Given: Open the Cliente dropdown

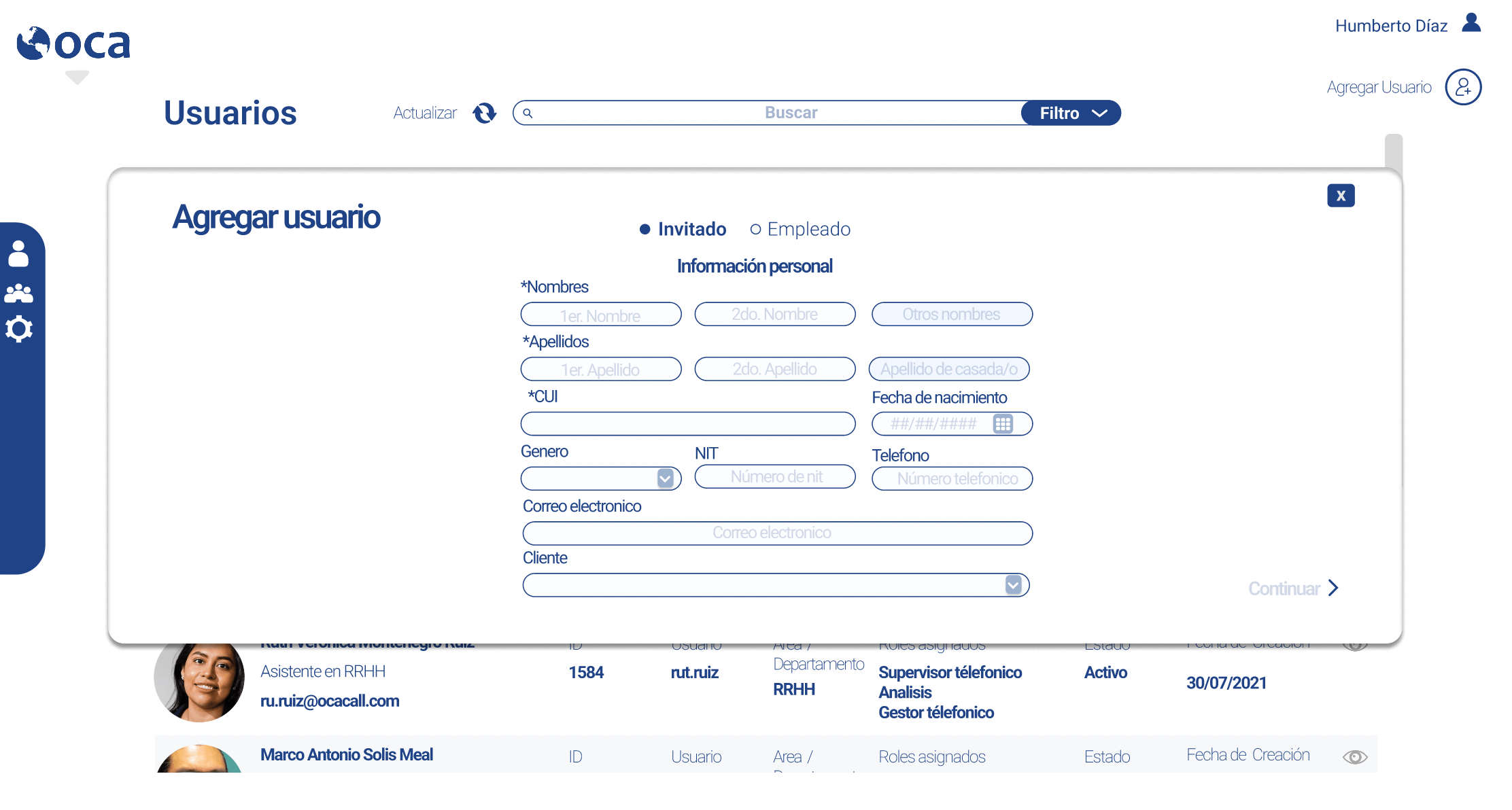Looking at the screenshot, I should pyautogui.click(x=1013, y=585).
